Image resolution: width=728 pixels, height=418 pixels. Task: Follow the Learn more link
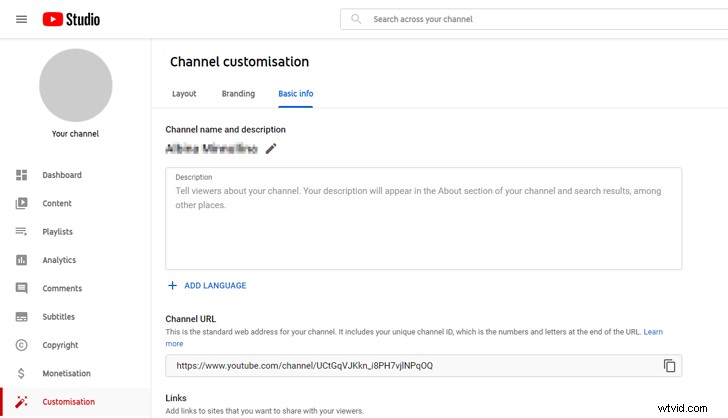click(x=653, y=332)
